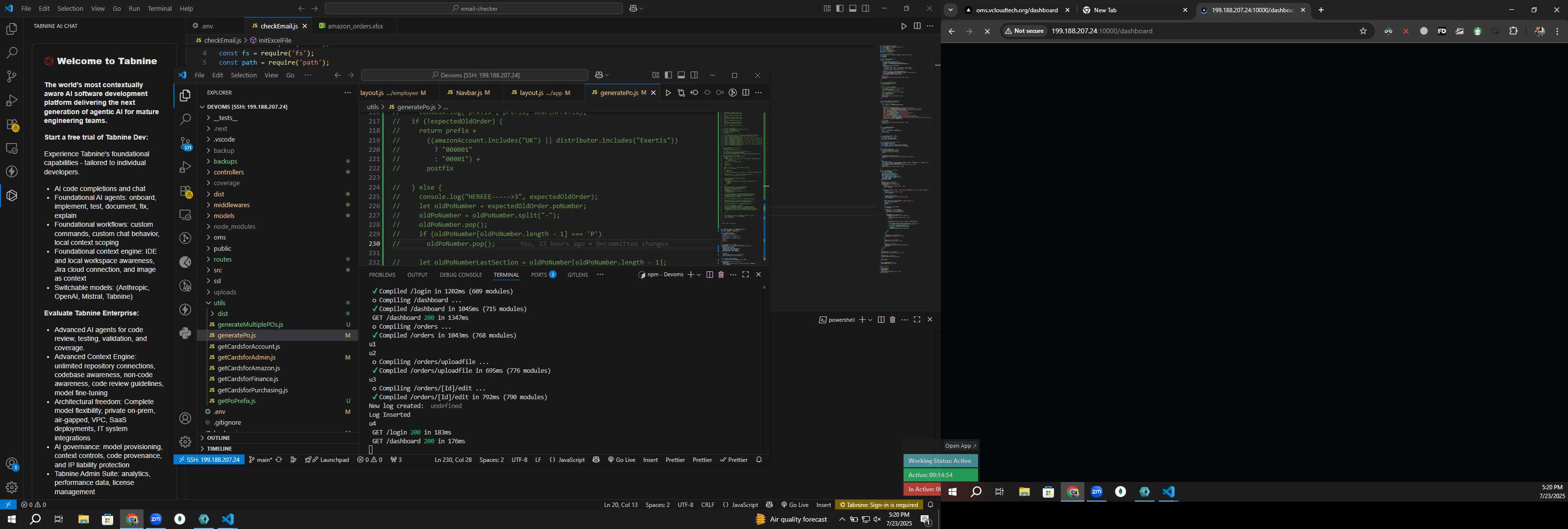Open Tabnine icon in email-checker activity bar
Image resolution: width=1568 pixels, height=529 pixels.
tap(12, 195)
